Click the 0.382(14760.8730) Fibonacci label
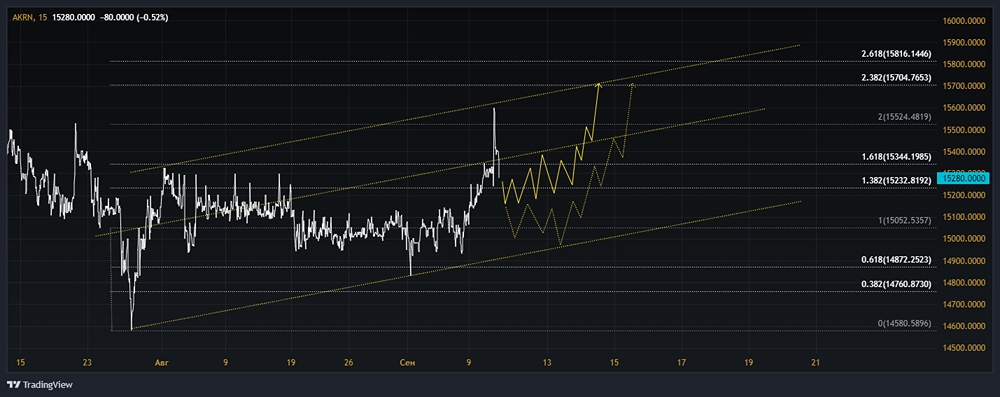 click(897, 283)
